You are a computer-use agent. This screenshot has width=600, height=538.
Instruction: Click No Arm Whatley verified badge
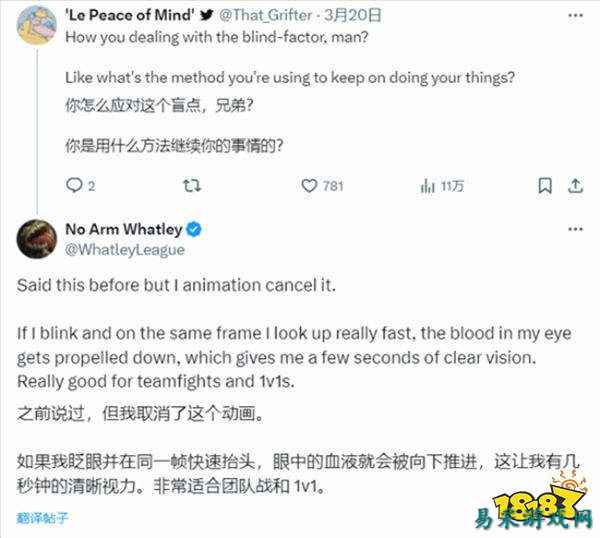194,229
